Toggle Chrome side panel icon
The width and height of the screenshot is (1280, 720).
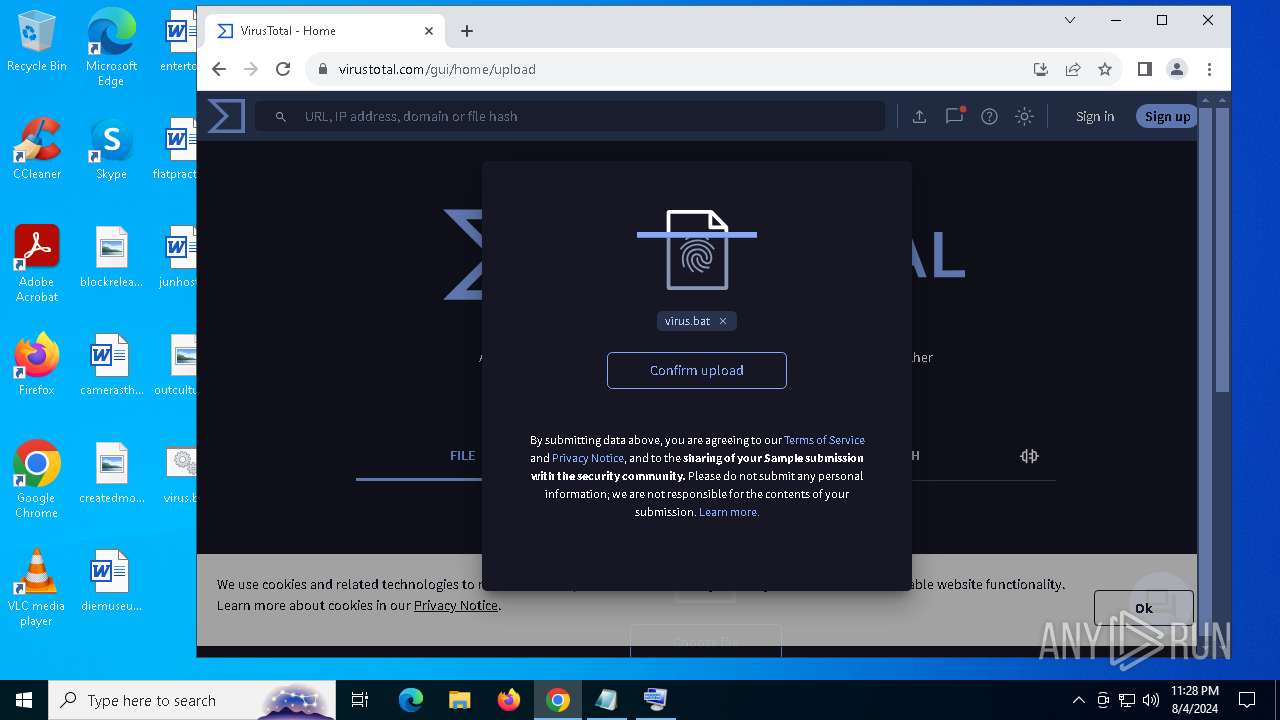(1145, 69)
